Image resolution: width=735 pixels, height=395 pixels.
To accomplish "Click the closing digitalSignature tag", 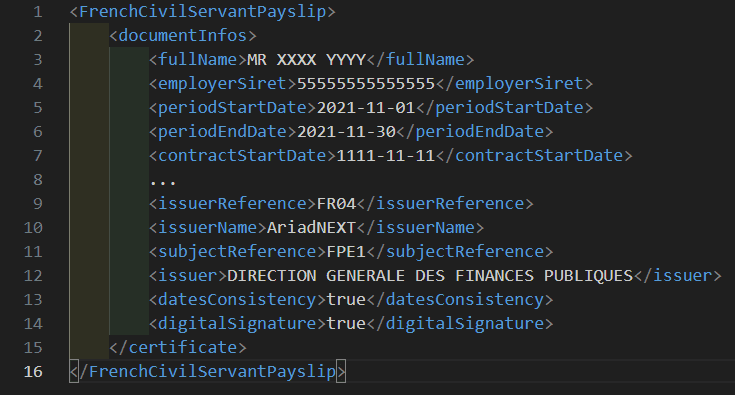I will click(459, 323).
